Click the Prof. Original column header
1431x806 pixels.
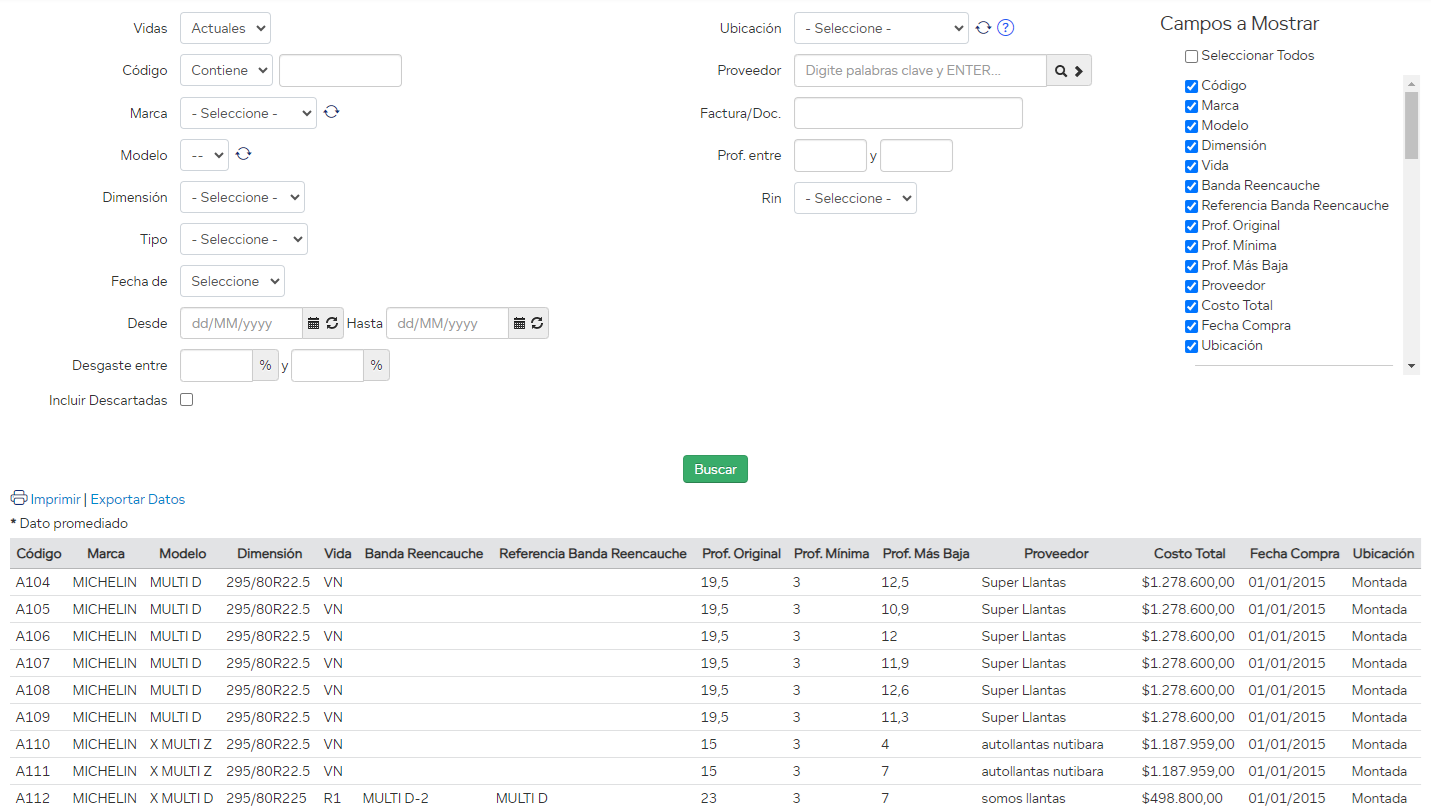[741, 553]
